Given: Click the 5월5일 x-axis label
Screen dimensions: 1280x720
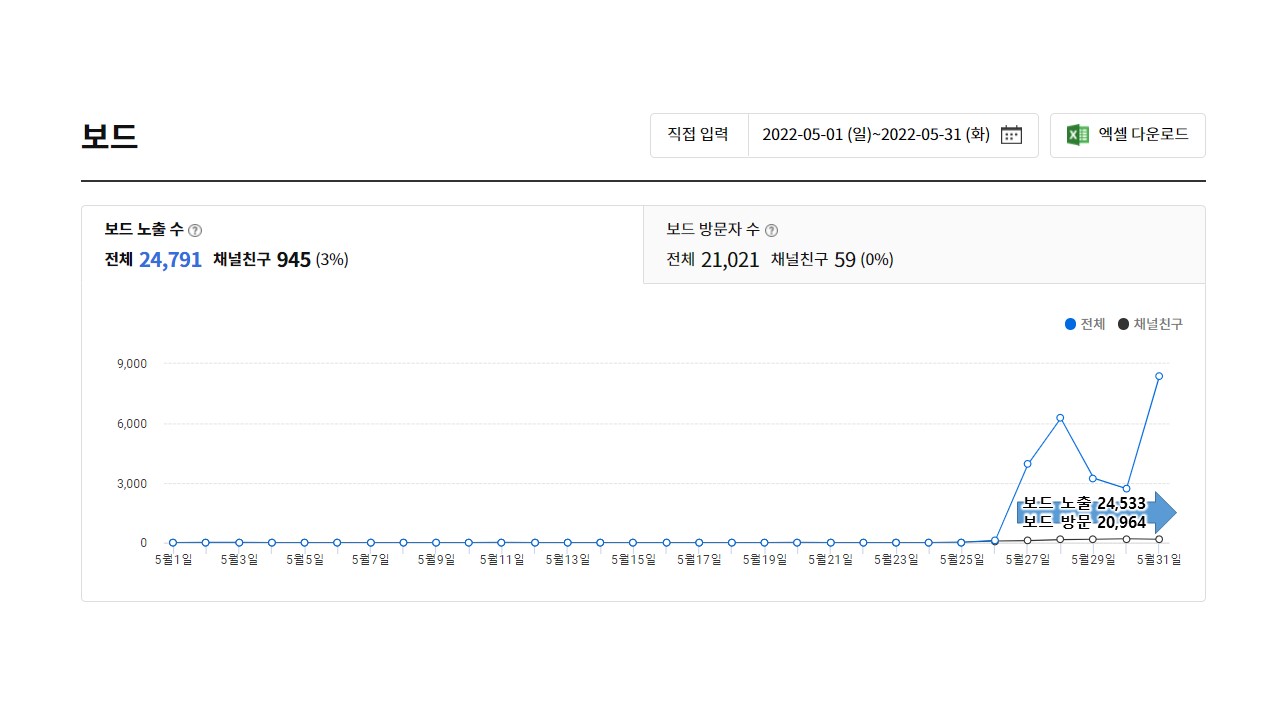Looking at the screenshot, I should (305, 561).
